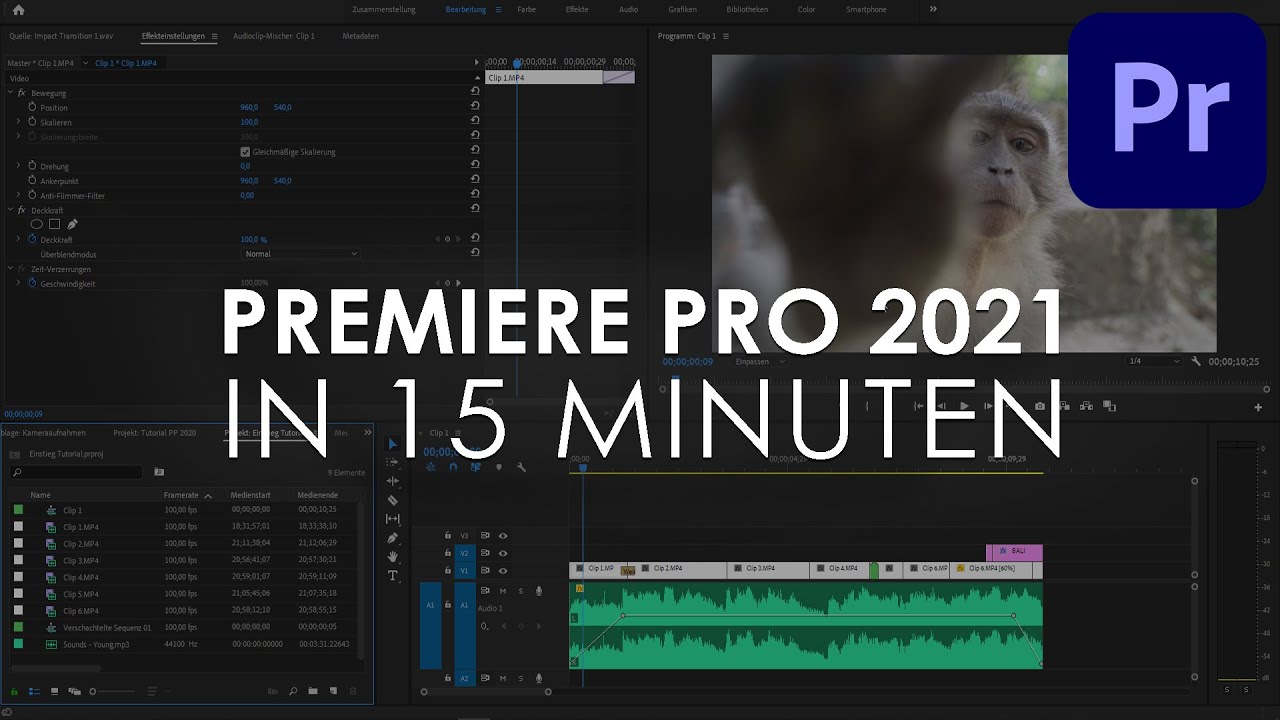This screenshot has width=1280, height=720.
Task: Open timeline wrench display settings
Action: click(521, 467)
